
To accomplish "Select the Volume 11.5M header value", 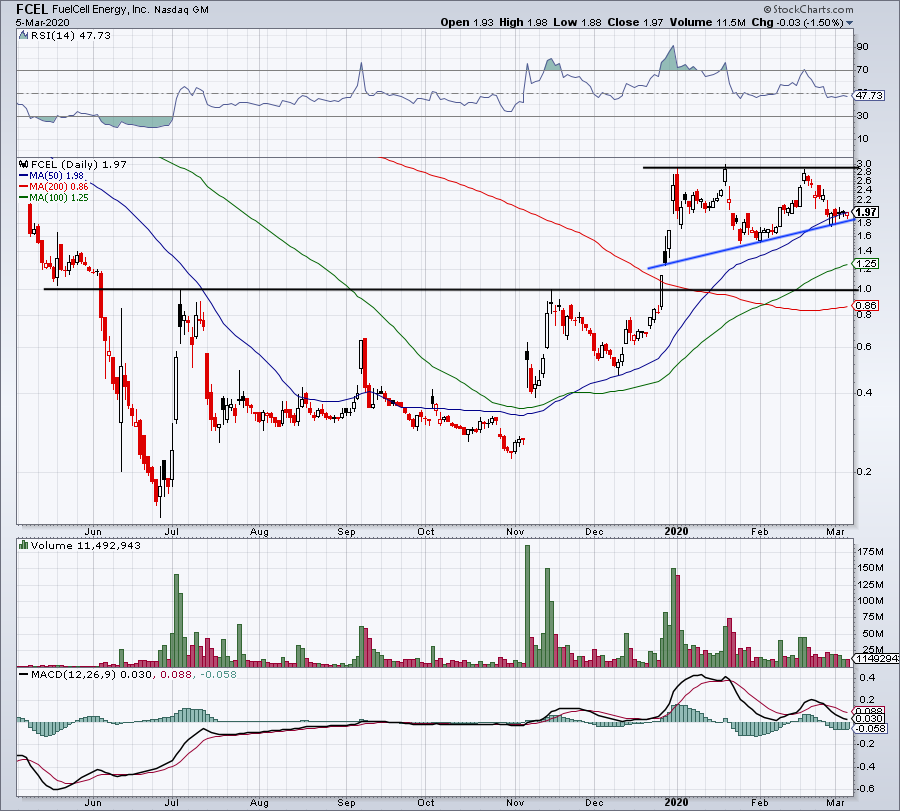I will 707,22.
